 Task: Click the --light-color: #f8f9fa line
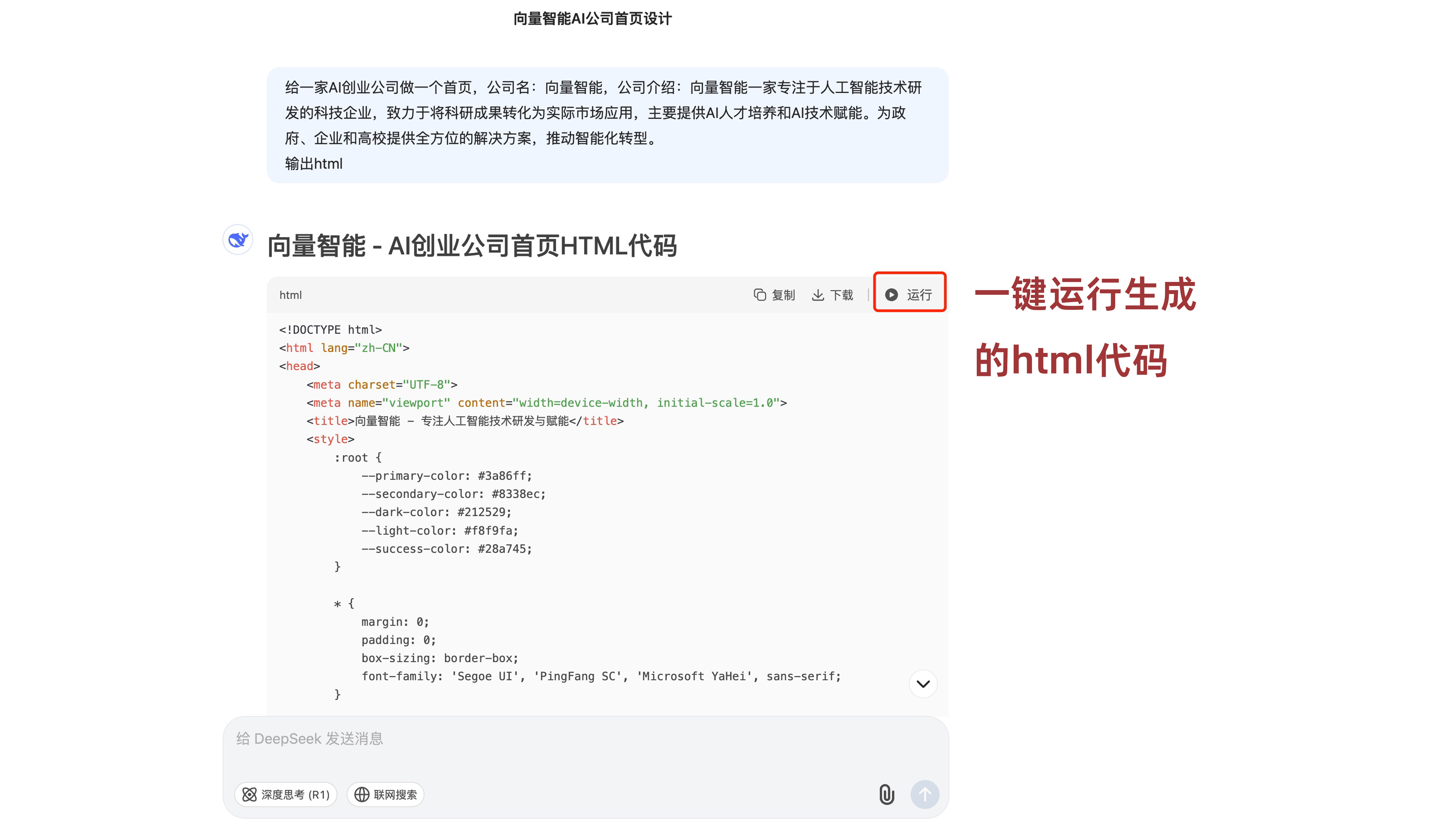(x=440, y=531)
